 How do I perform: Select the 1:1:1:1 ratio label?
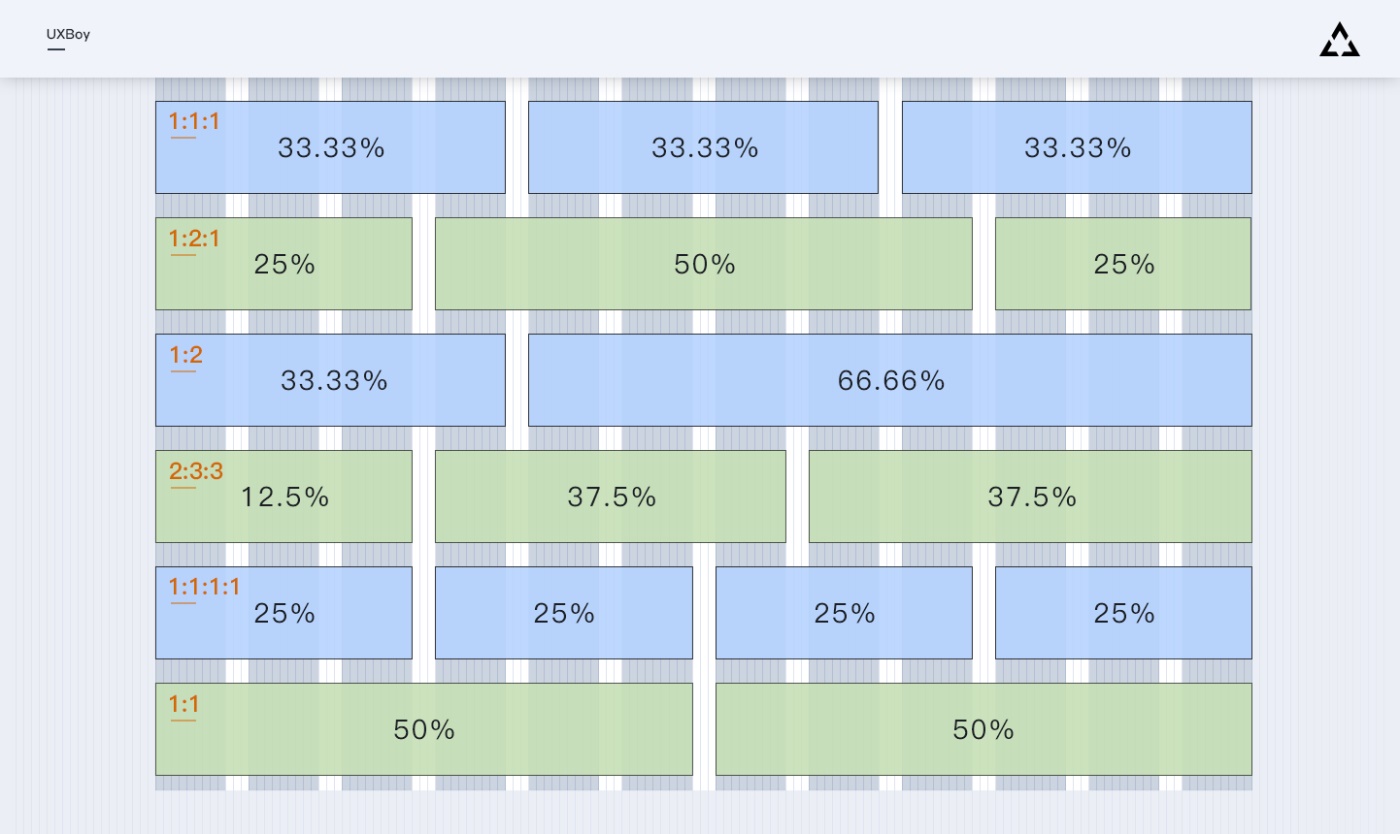[204, 587]
